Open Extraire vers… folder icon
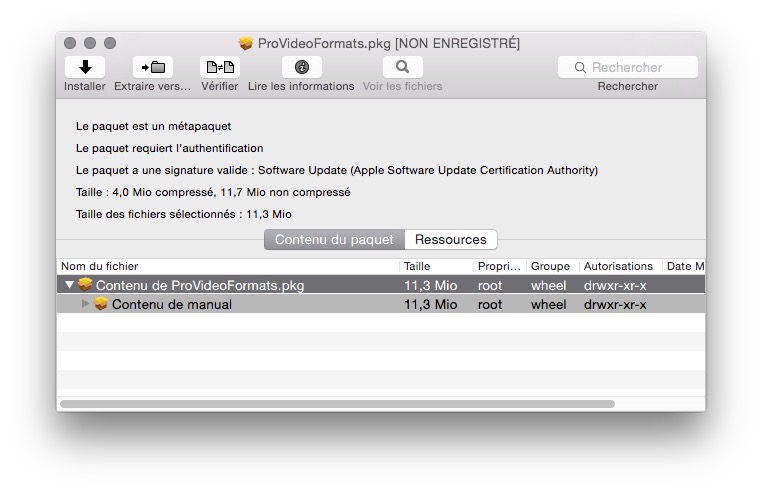Screen dimensions: 762x492 (x=153, y=67)
